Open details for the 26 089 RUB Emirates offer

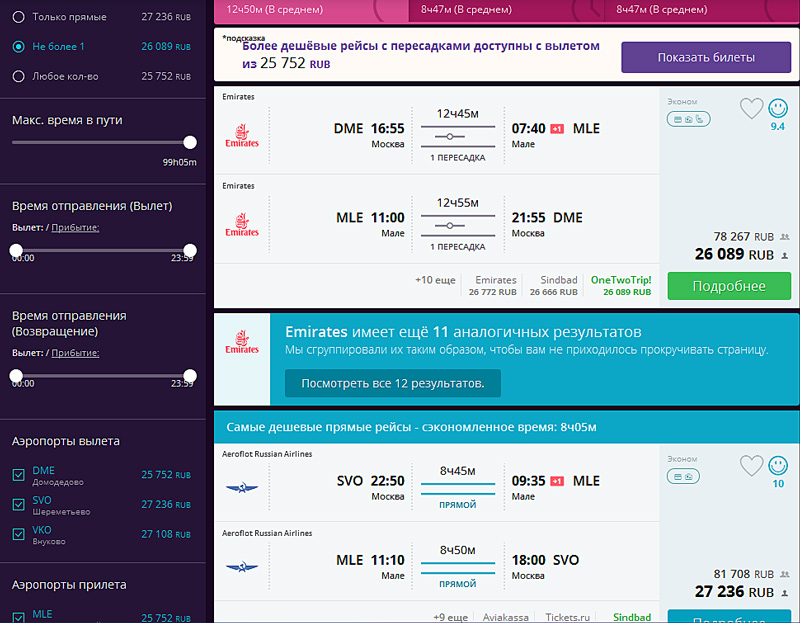tap(729, 286)
